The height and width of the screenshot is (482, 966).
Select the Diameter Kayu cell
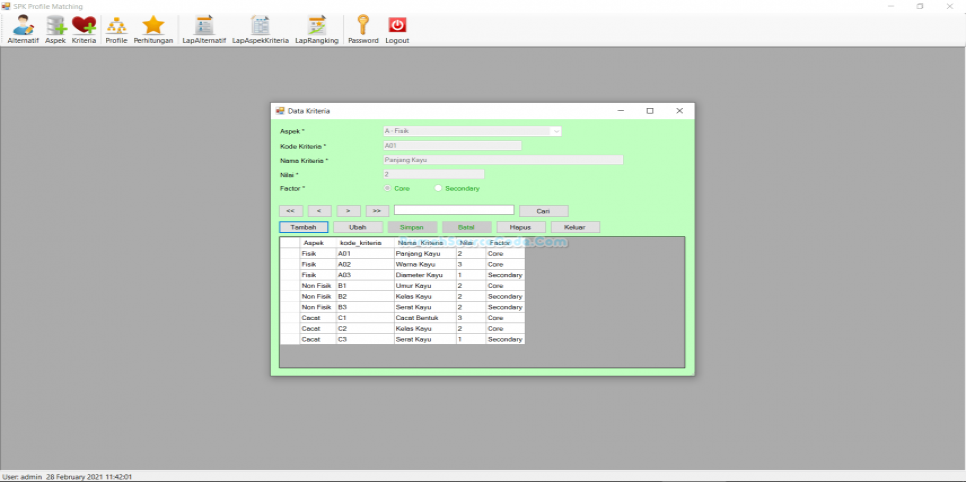tap(425, 275)
